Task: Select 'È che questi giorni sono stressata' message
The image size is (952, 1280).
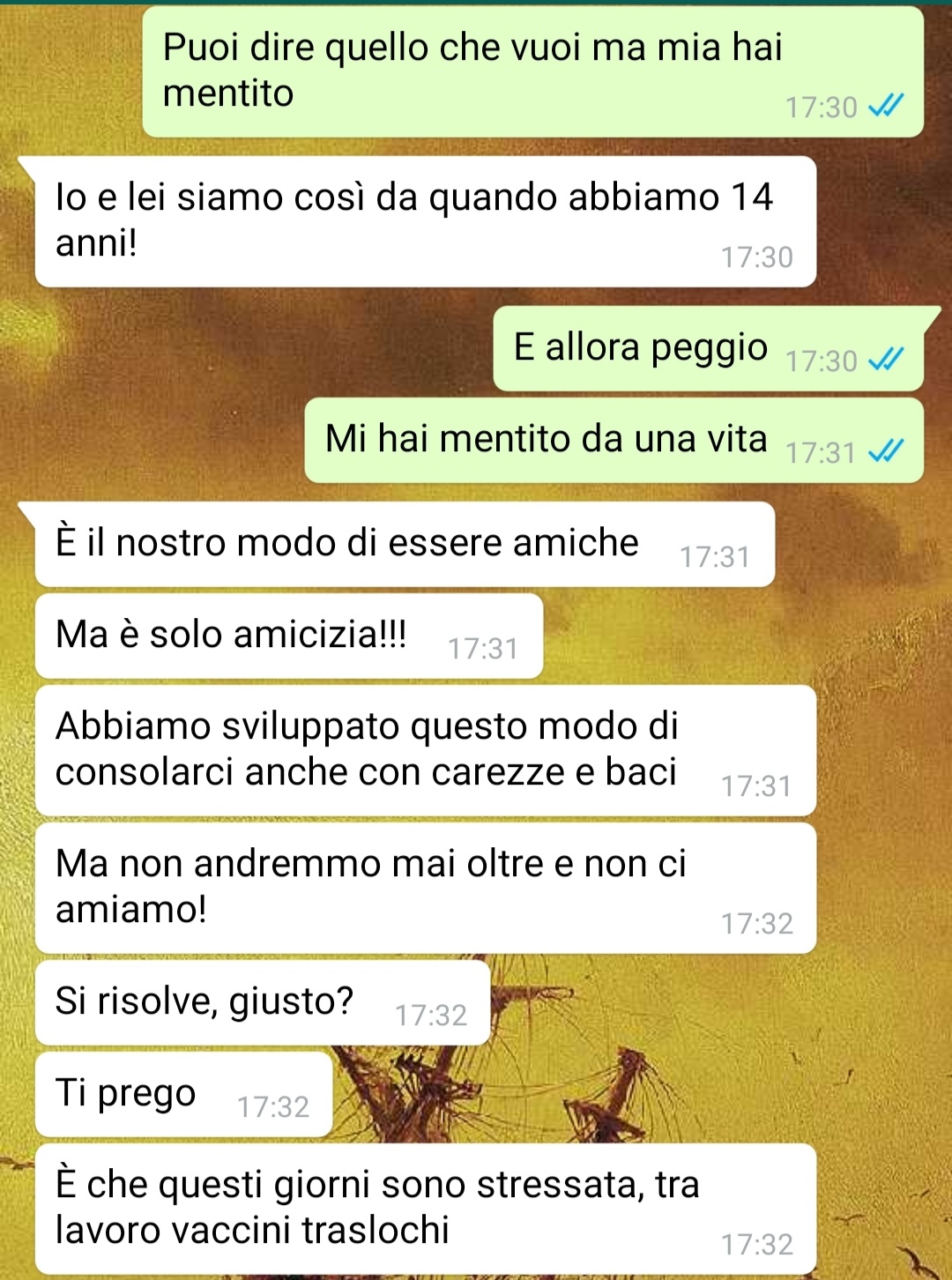Action: tap(426, 1209)
